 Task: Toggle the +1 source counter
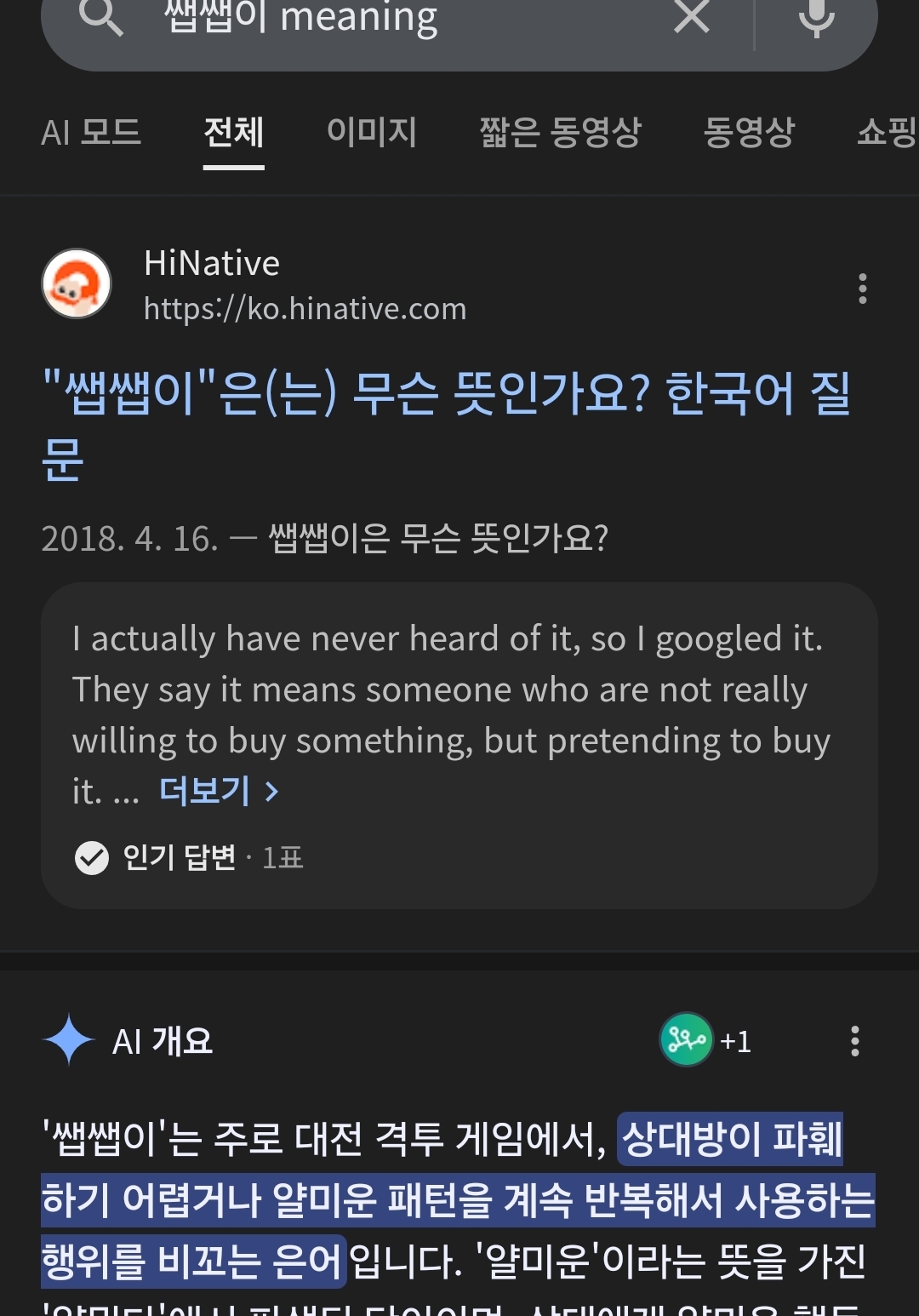pyautogui.click(x=734, y=1039)
